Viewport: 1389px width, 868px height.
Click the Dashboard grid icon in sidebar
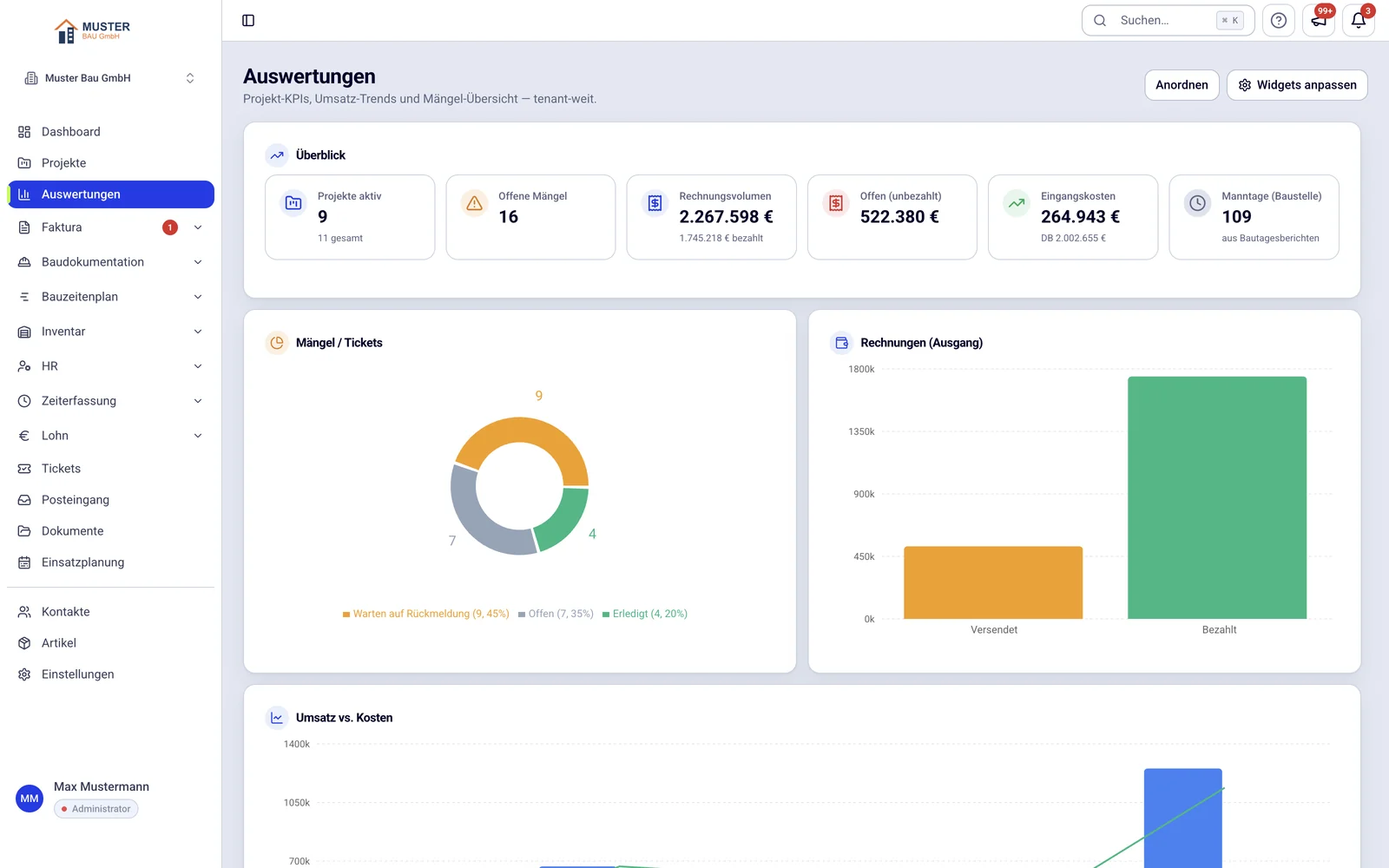point(24,132)
